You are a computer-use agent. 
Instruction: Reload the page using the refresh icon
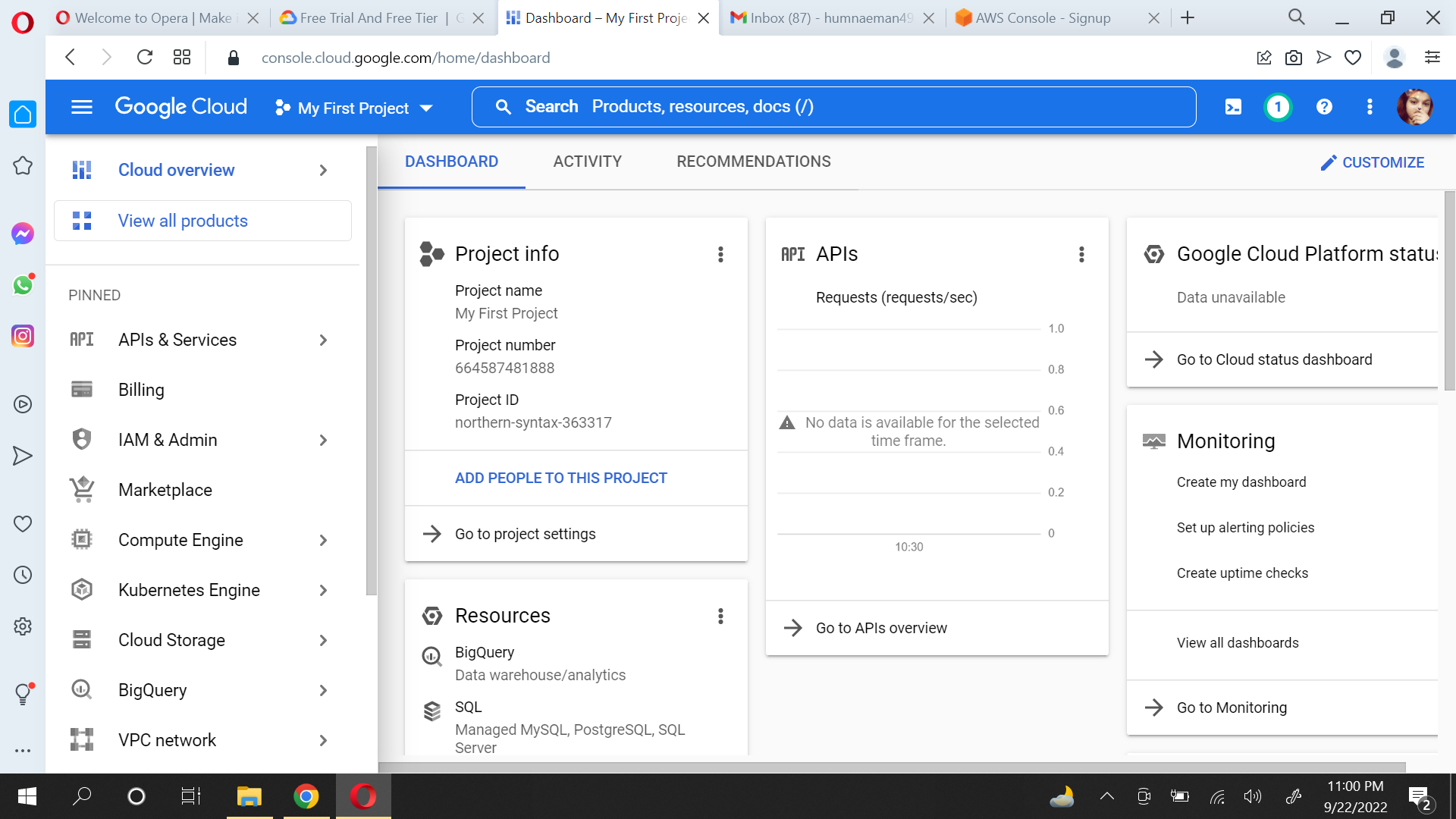(x=144, y=57)
